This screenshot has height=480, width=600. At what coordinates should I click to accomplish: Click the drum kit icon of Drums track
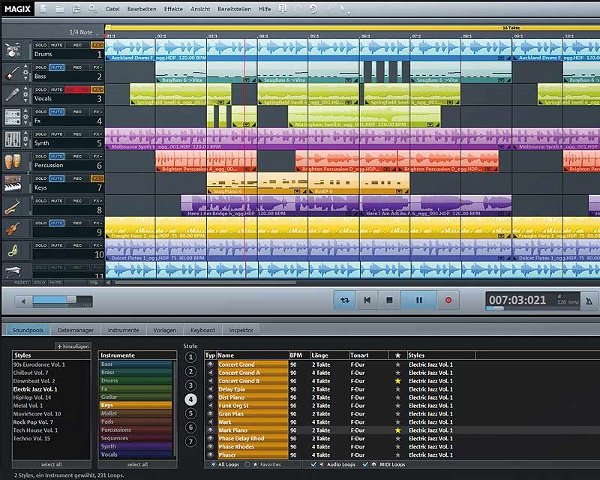coord(13,50)
